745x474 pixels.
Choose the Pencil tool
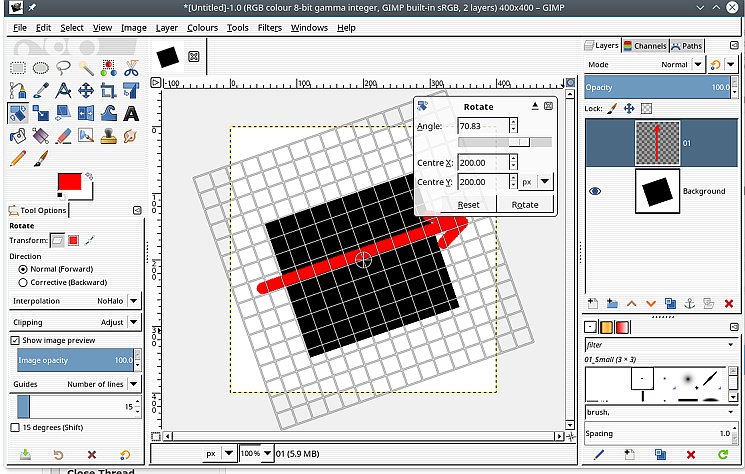pyautogui.click(x=17, y=157)
